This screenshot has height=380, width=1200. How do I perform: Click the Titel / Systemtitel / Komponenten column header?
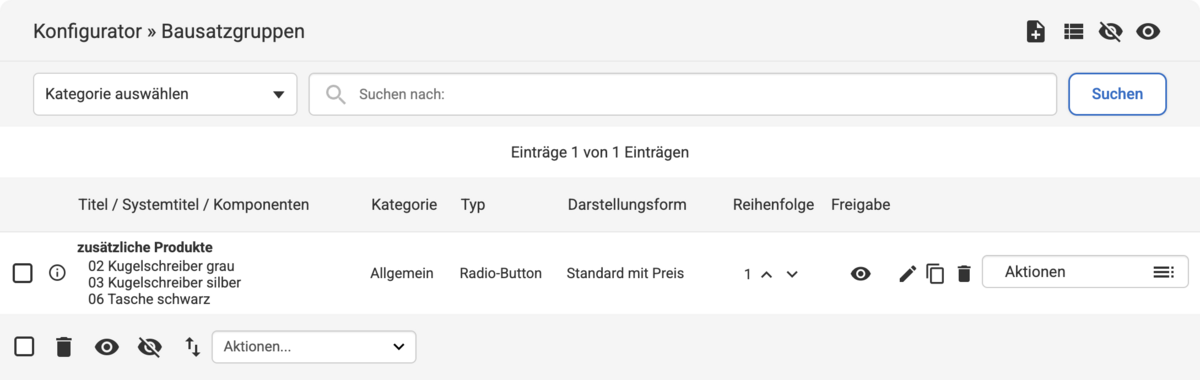pyautogui.click(x=194, y=204)
